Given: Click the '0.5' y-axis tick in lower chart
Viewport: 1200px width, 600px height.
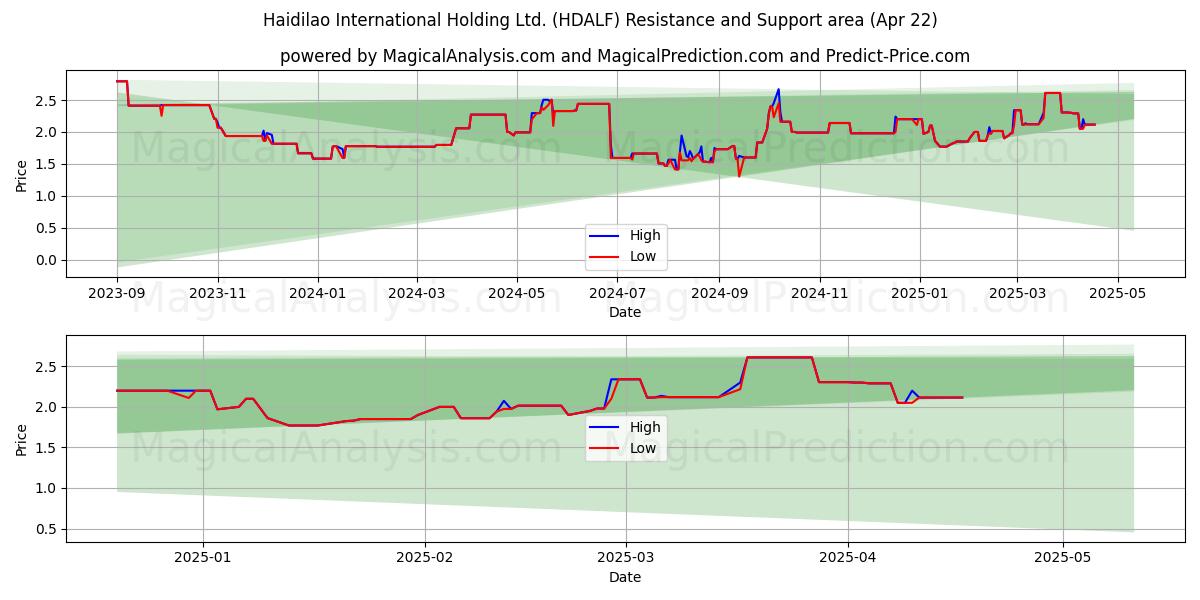Looking at the screenshot, I should (47, 529).
